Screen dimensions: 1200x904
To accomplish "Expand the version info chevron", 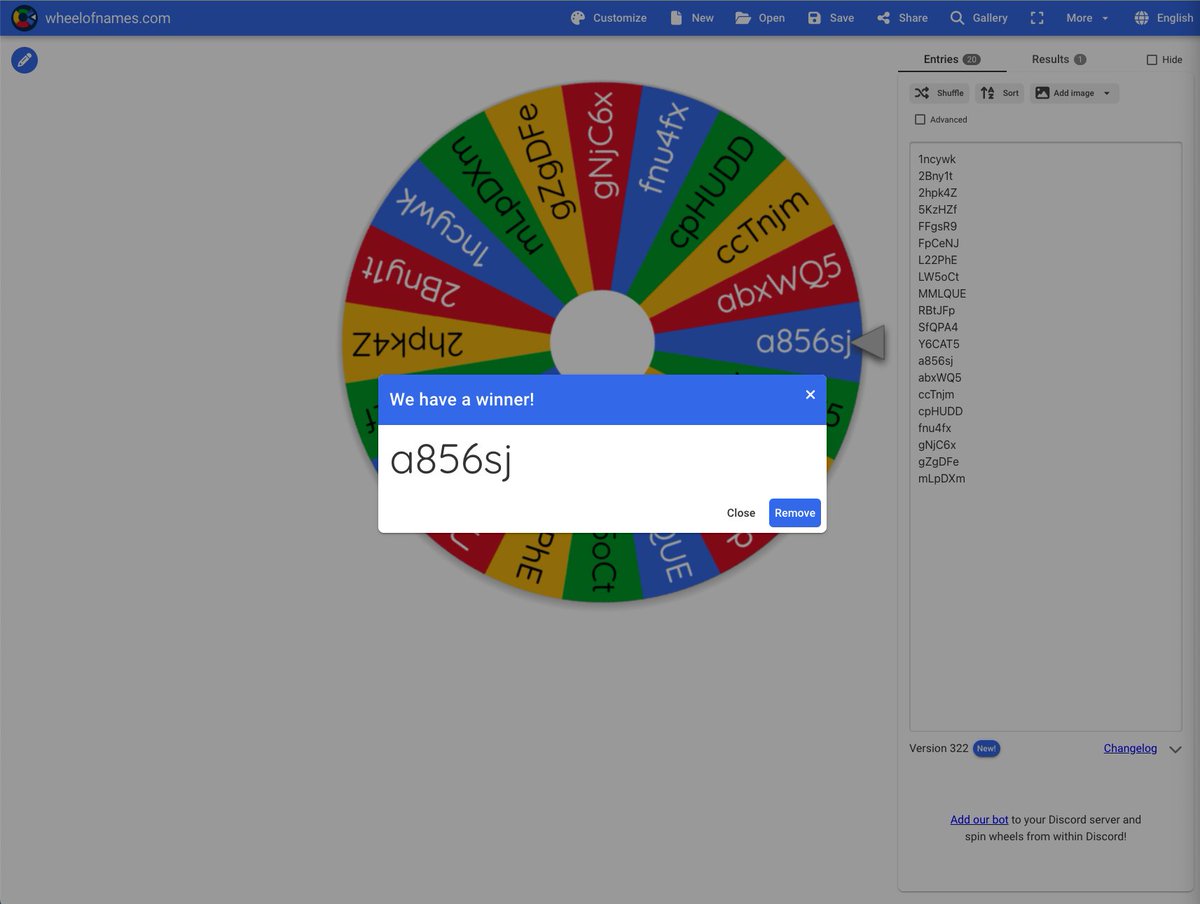I will 1175,749.
